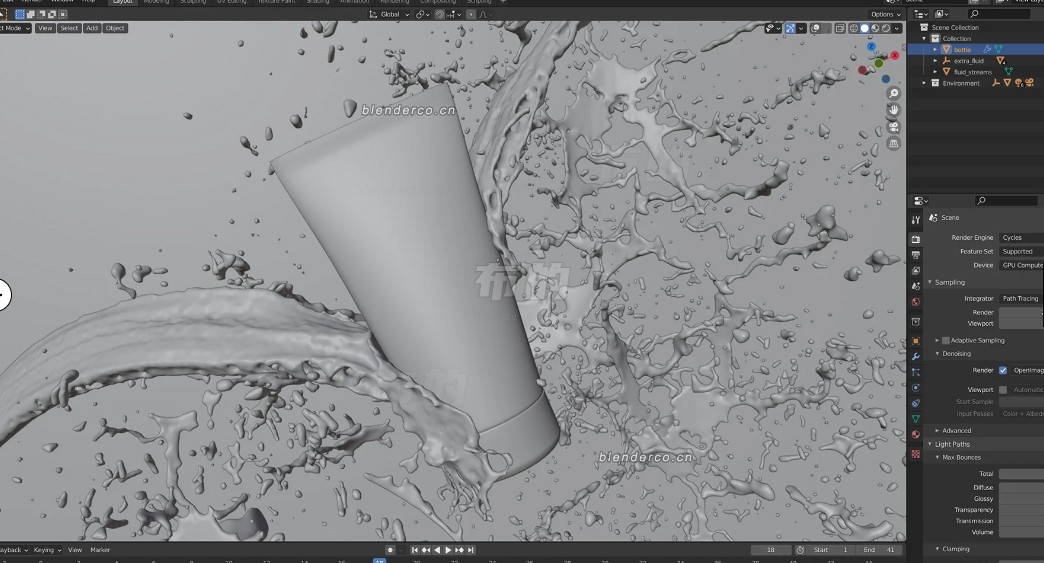Open the viewport Options dropdown
1044x563 pixels.
pyautogui.click(x=886, y=14)
